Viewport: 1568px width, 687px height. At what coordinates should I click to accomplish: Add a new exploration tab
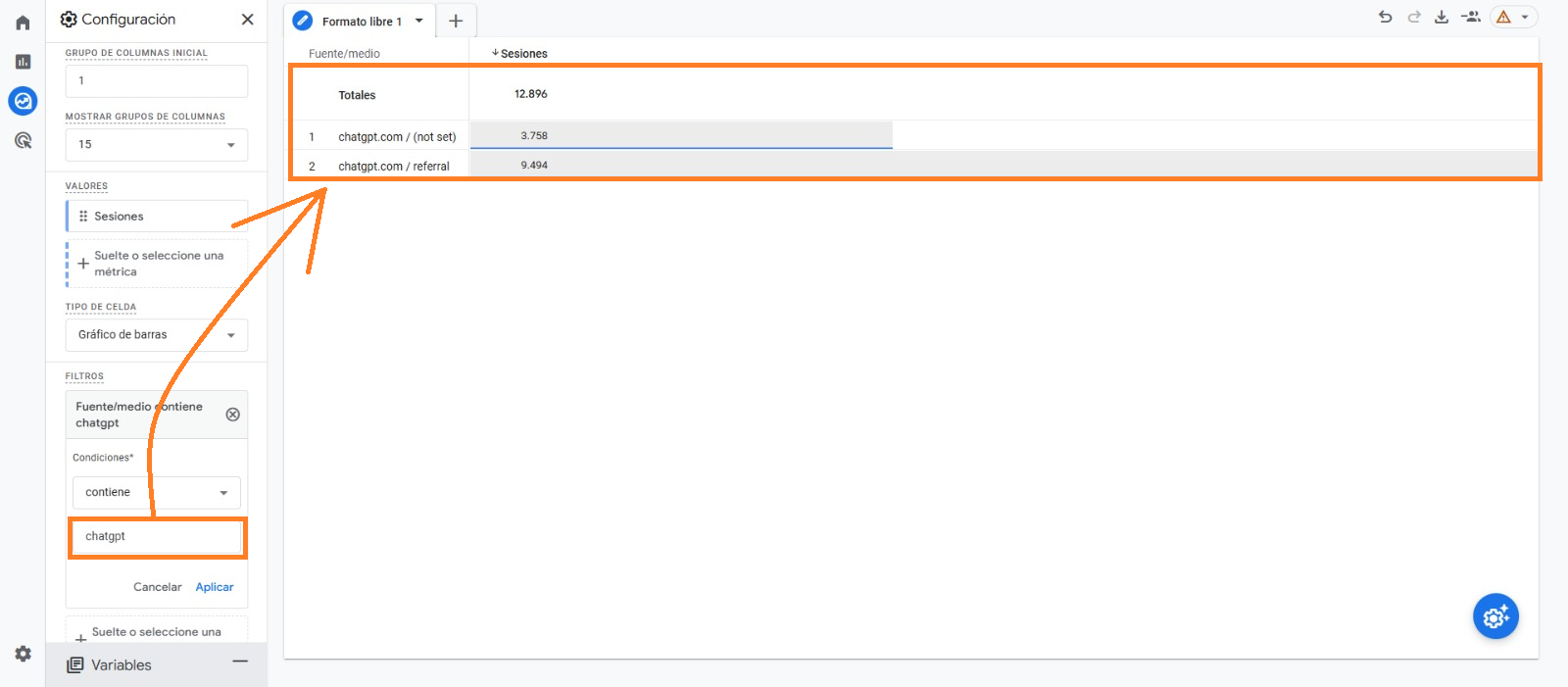point(456,21)
